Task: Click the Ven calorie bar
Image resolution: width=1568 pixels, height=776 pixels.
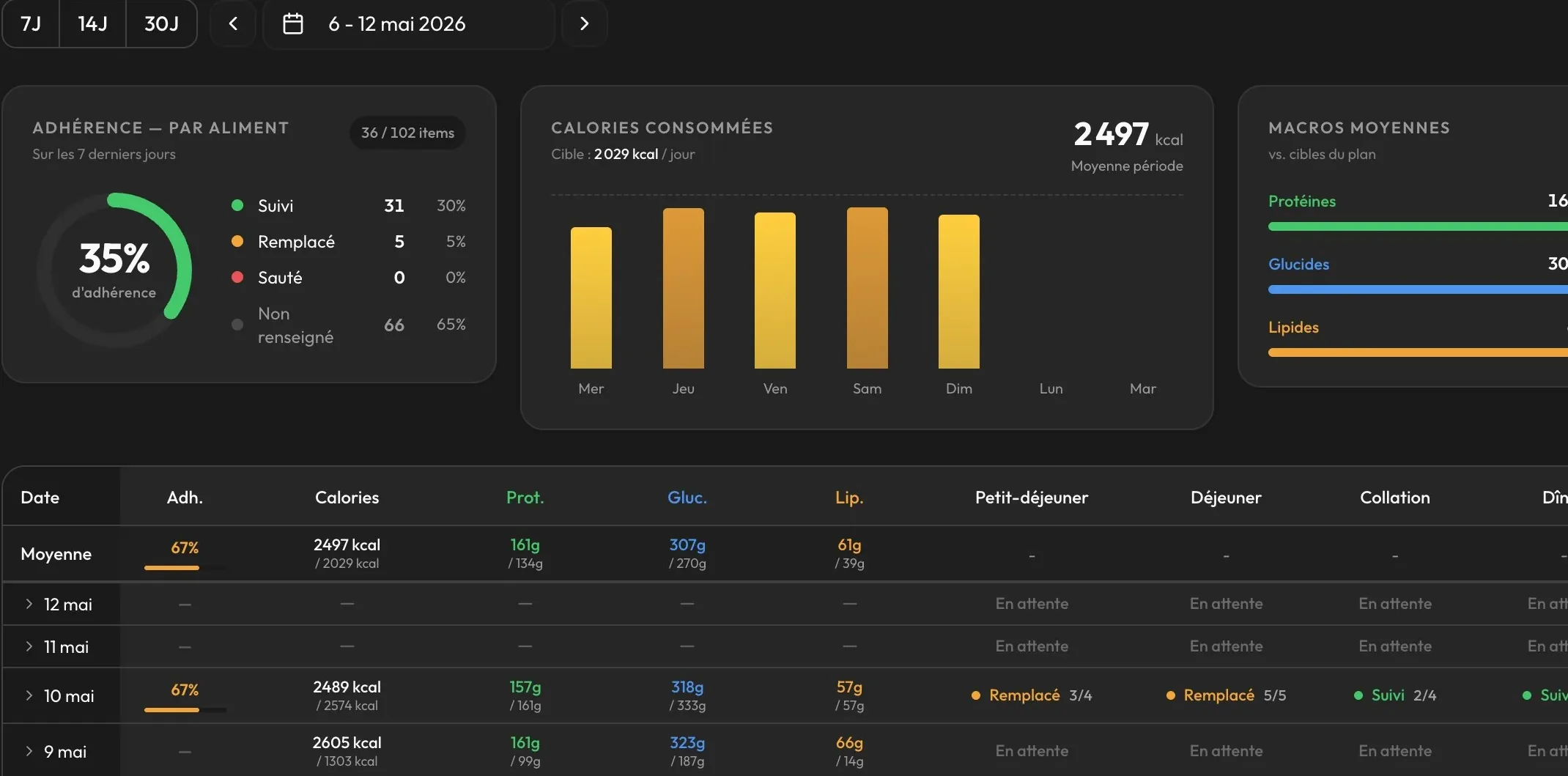Action: pyautogui.click(x=775, y=290)
